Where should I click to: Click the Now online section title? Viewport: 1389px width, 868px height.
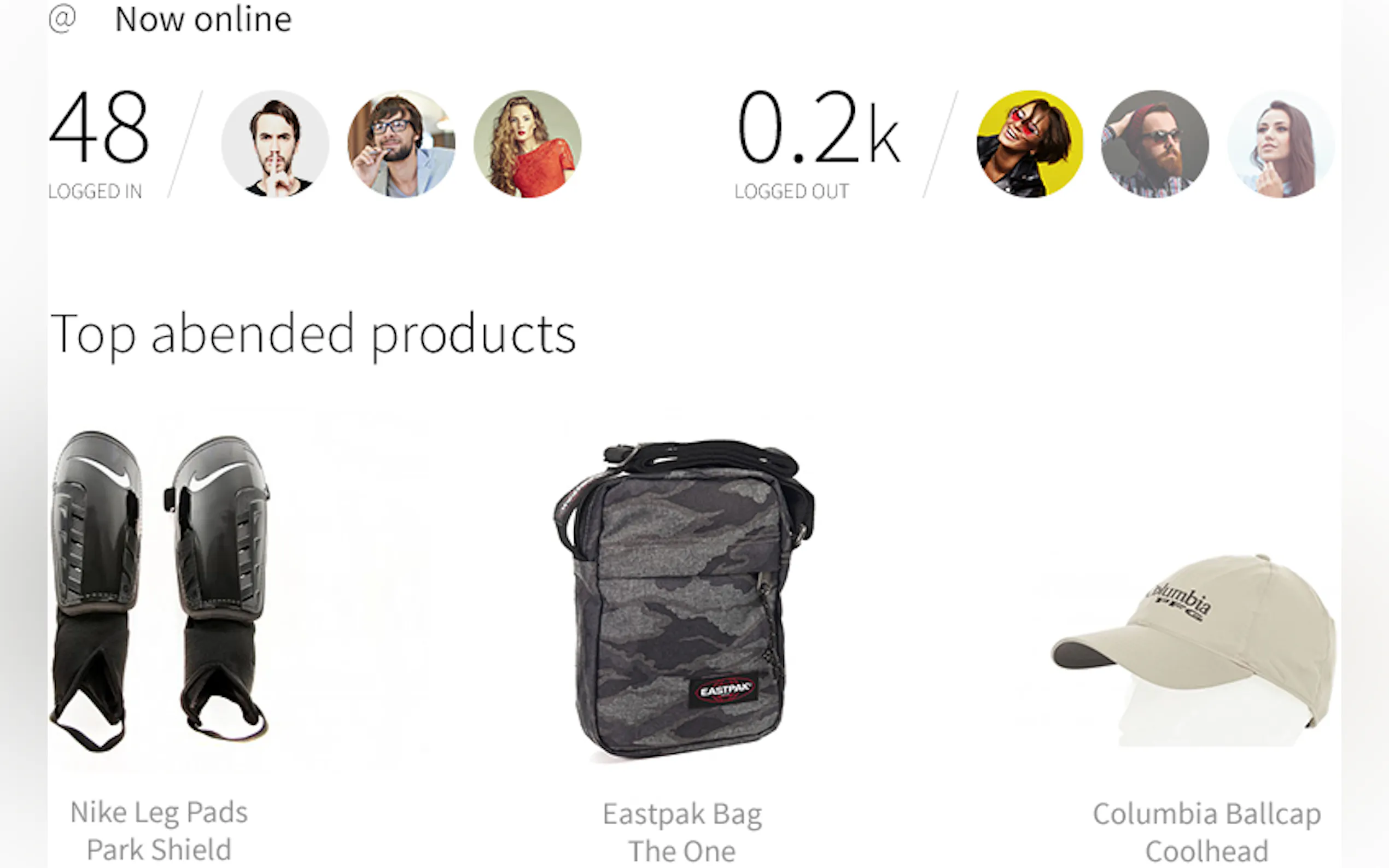click(x=203, y=19)
